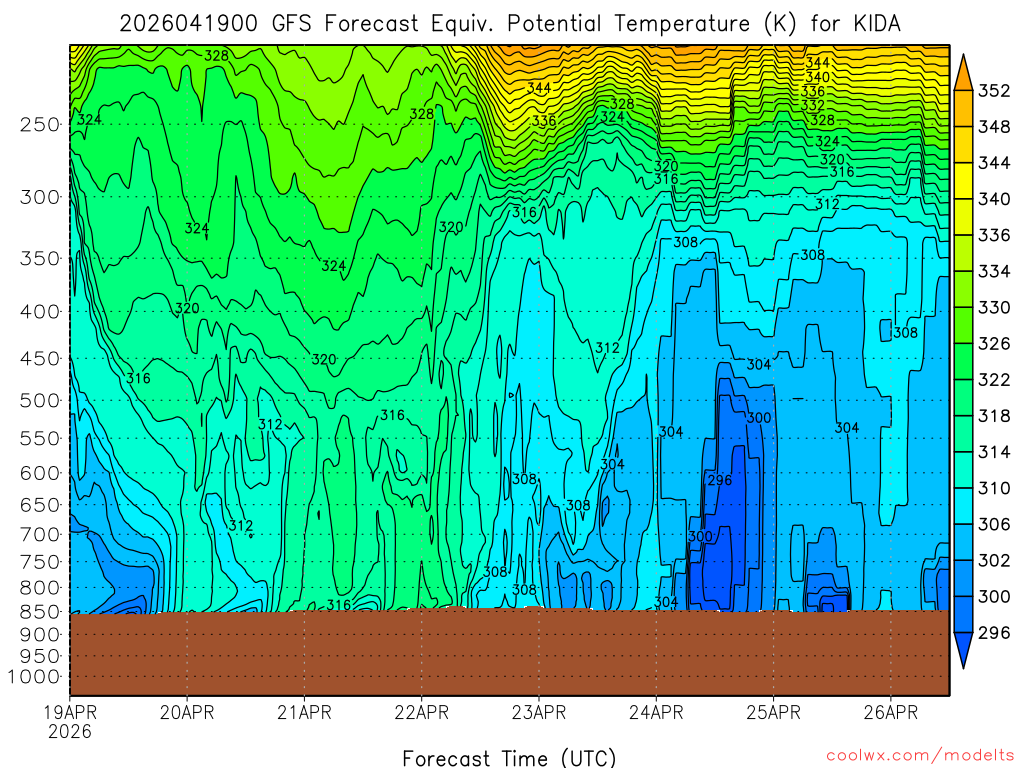Image resolution: width=1024 pixels, height=768 pixels.
Task: Pick the green band between 322 and 326
Action: tap(963, 361)
